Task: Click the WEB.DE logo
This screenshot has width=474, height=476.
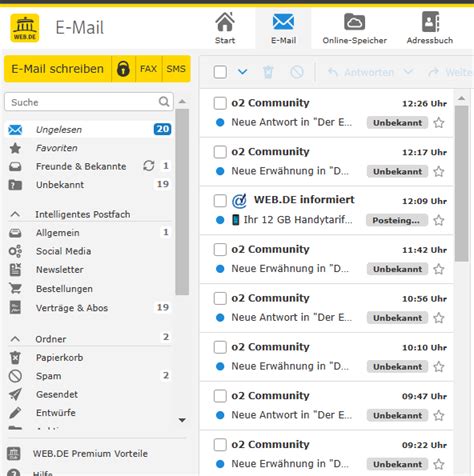Action: [x=25, y=28]
